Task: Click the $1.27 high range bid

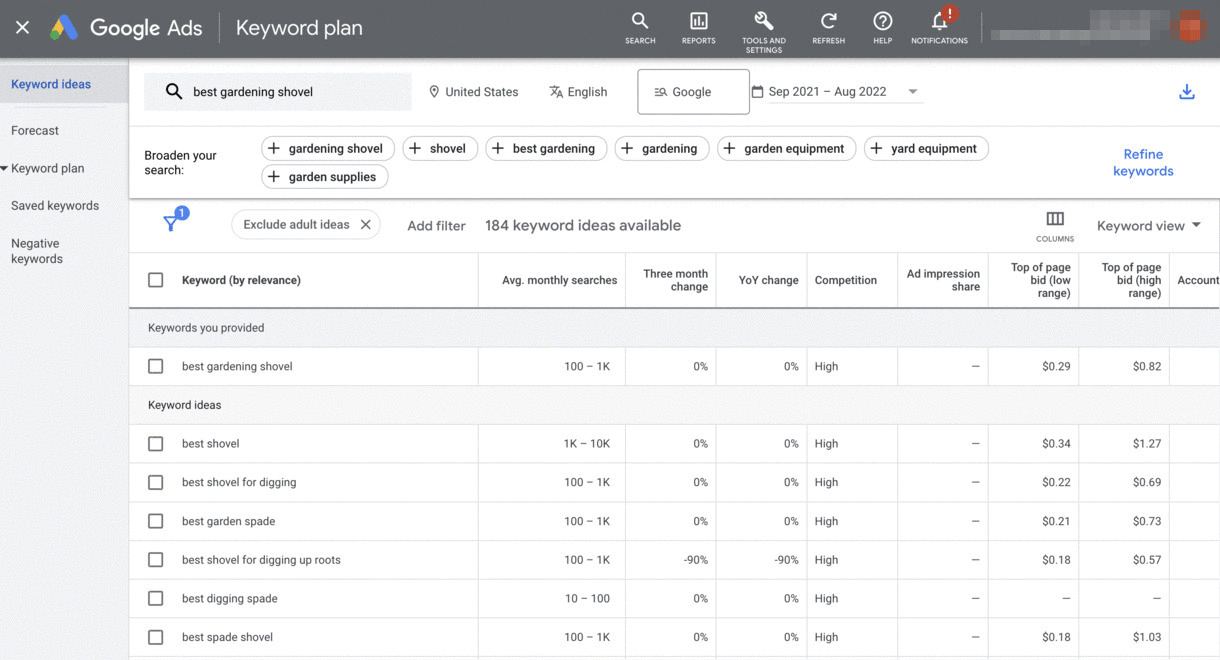Action: coord(1147,444)
